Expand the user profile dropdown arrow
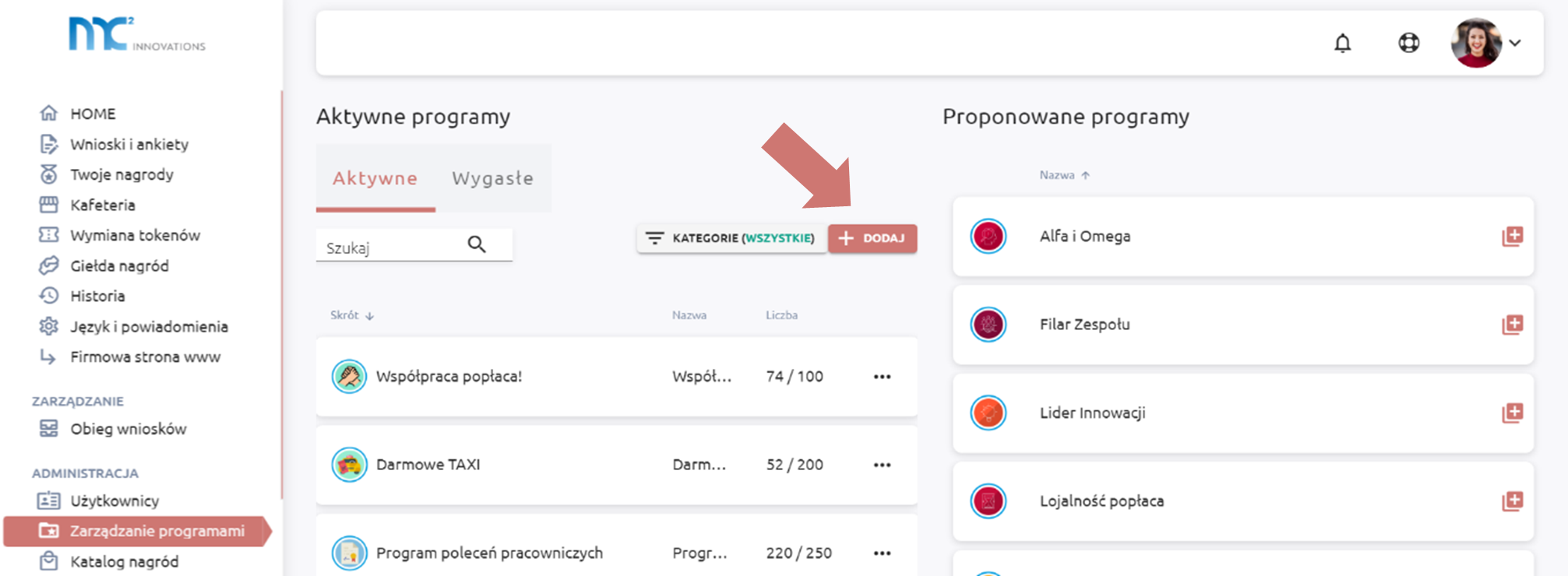Image resolution: width=1568 pixels, height=576 pixels. 1515,43
